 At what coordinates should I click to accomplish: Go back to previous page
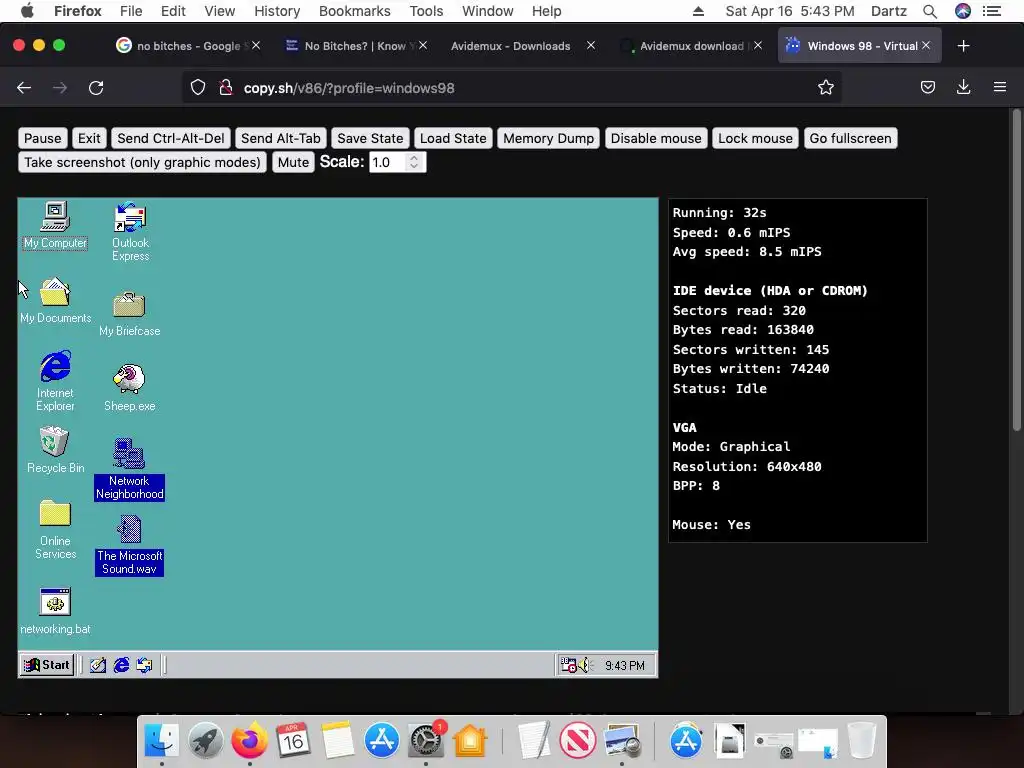coord(24,88)
